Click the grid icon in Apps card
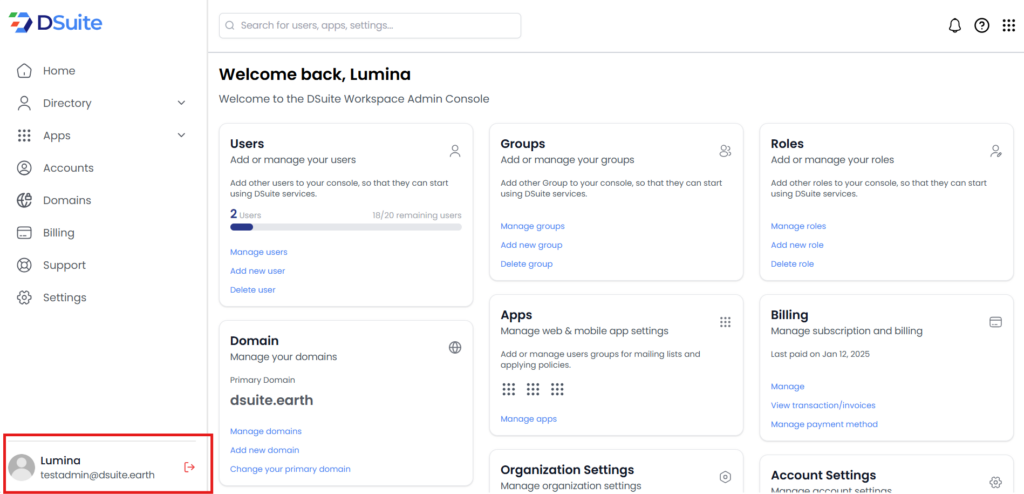 [725, 322]
